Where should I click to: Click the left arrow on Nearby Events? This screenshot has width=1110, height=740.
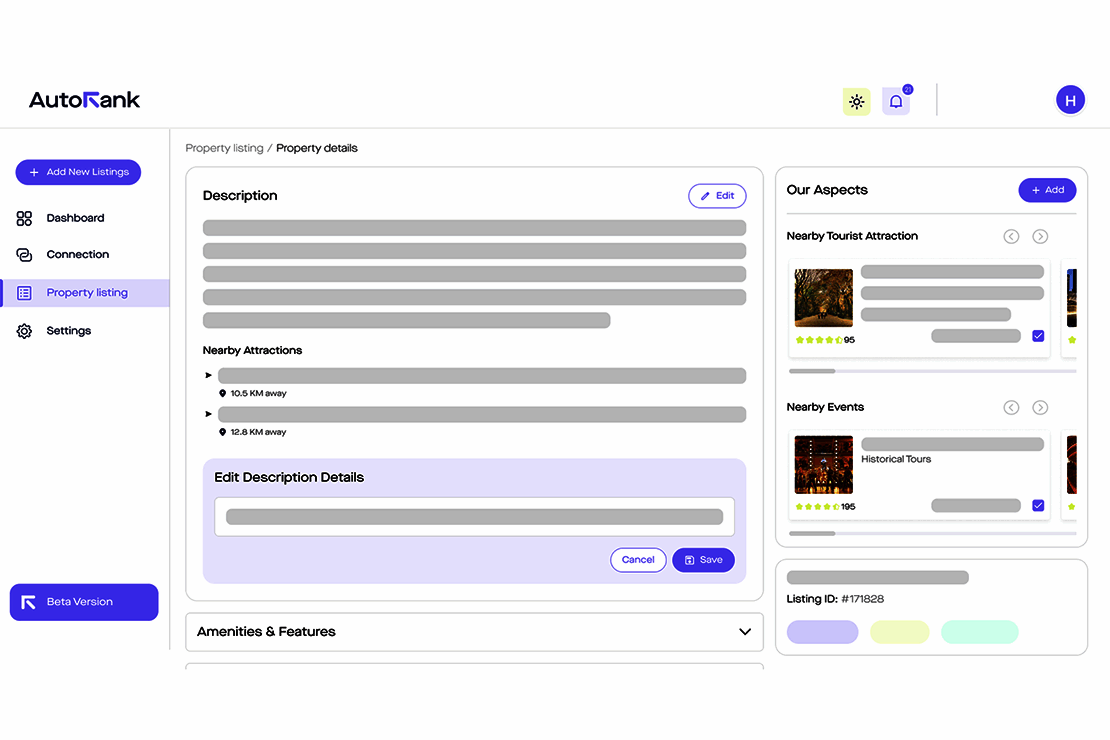pyautogui.click(x=1011, y=407)
